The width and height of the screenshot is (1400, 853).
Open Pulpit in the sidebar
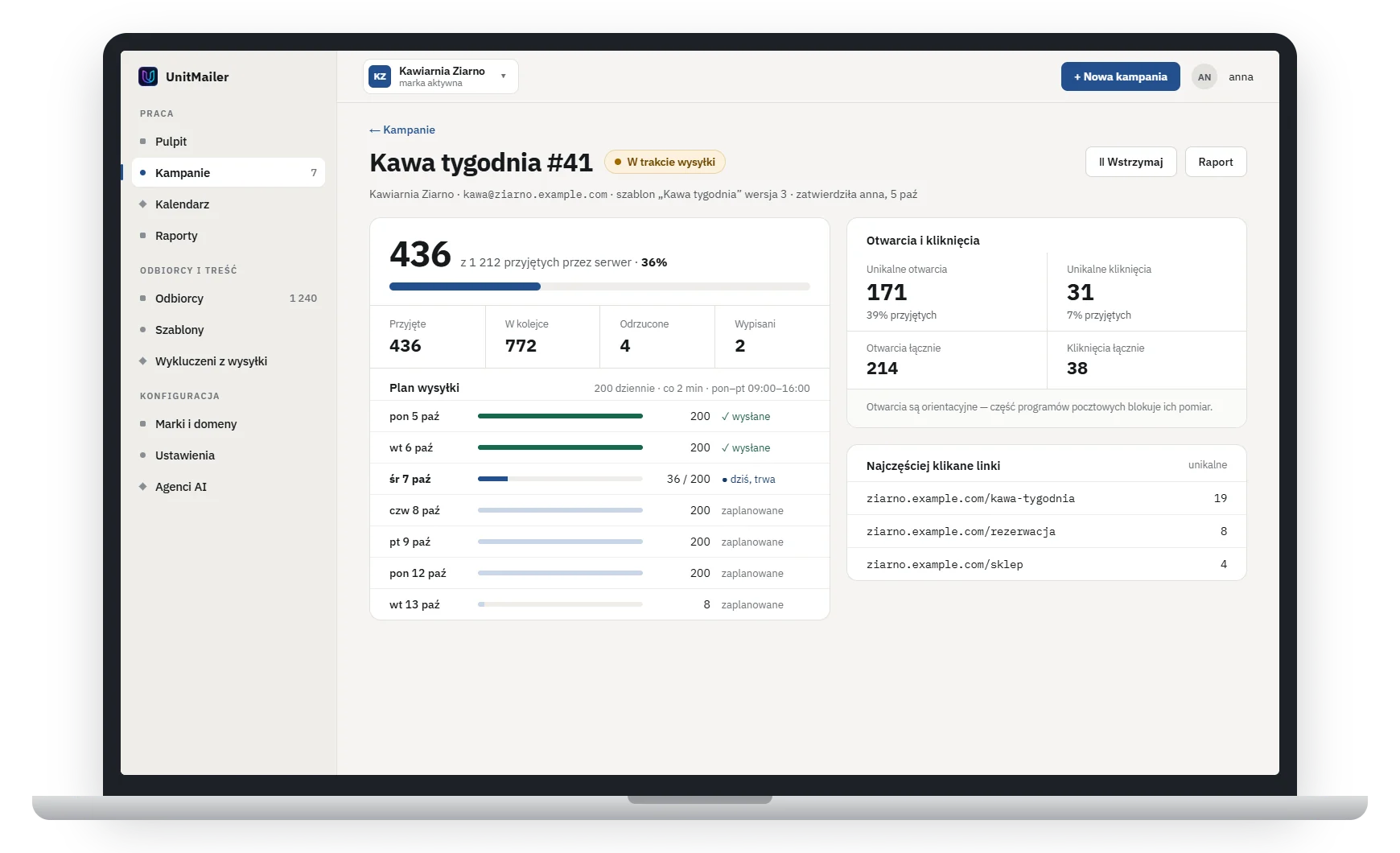[229, 142]
